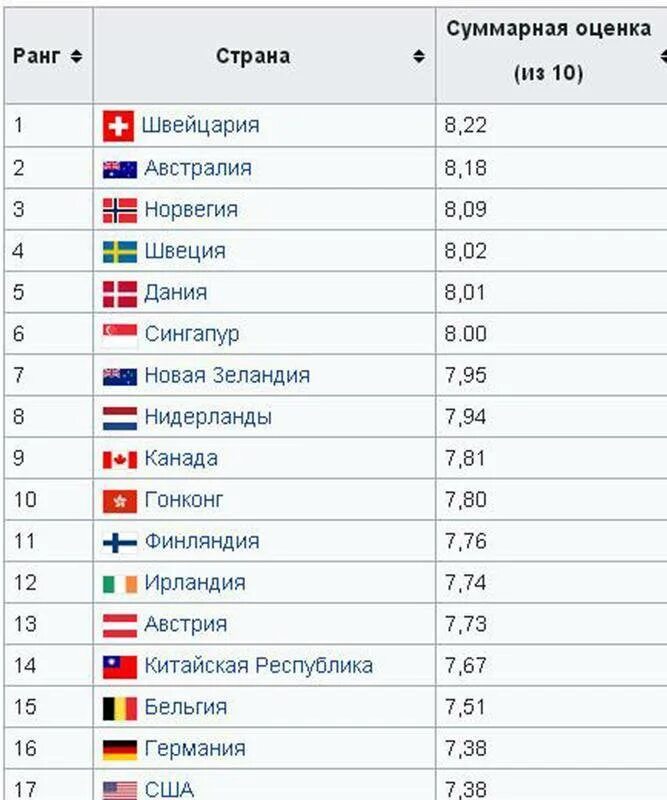Click the Singapore flag icon
Image resolution: width=667 pixels, height=800 pixels.
coord(120,335)
